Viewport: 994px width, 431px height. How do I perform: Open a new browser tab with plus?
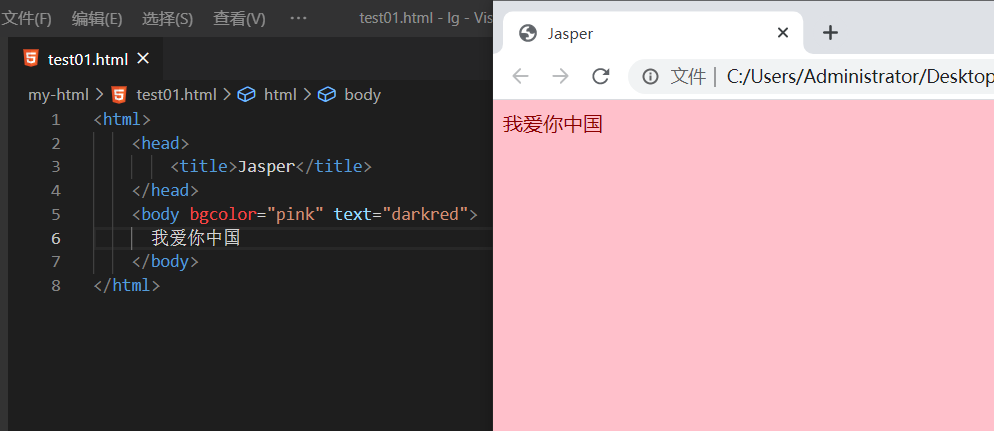point(829,33)
